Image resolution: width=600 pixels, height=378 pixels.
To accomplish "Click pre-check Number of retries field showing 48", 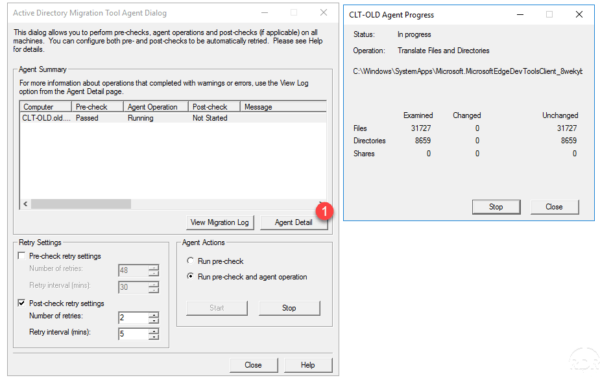I will click(x=133, y=270).
